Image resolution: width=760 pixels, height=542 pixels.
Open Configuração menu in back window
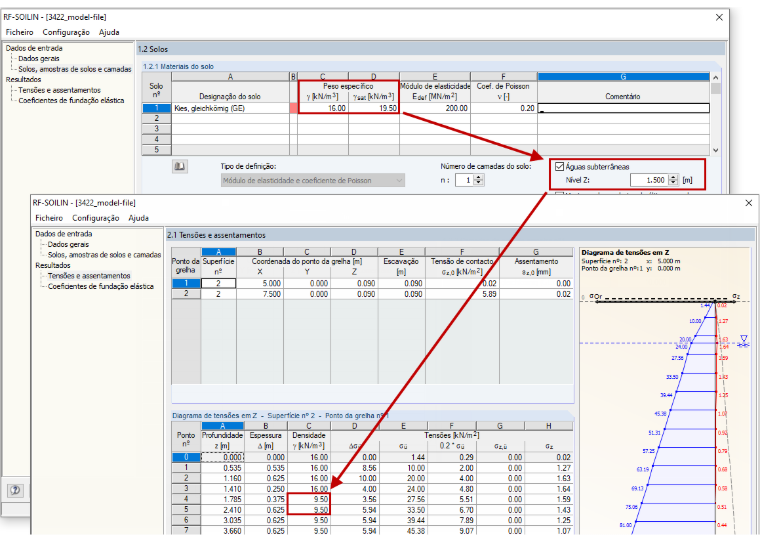(x=66, y=32)
